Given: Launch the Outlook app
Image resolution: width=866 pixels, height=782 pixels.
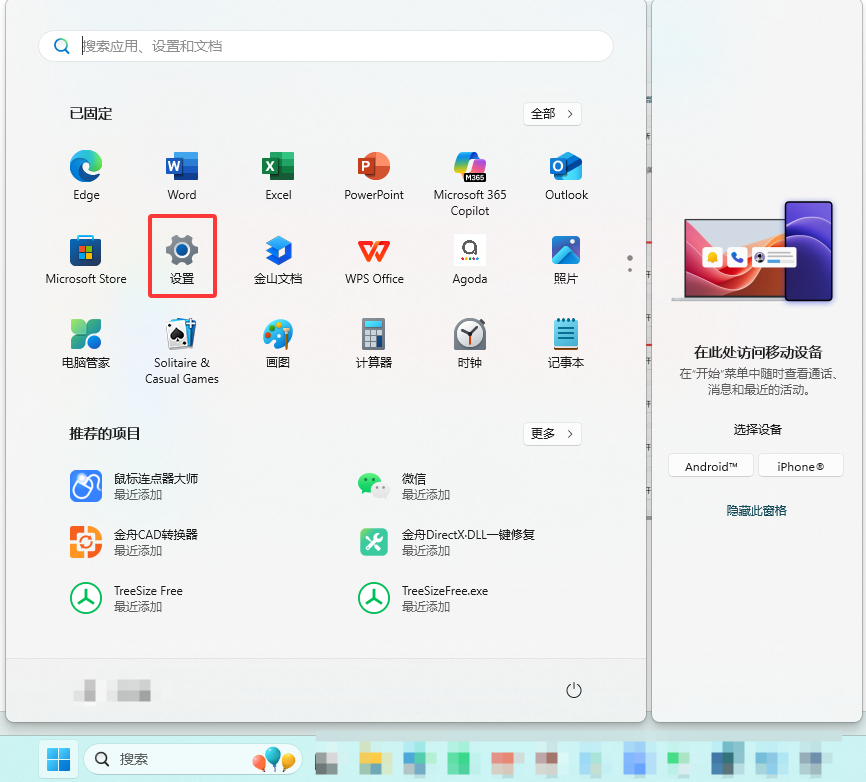Looking at the screenshot, I should click(566, 176).
